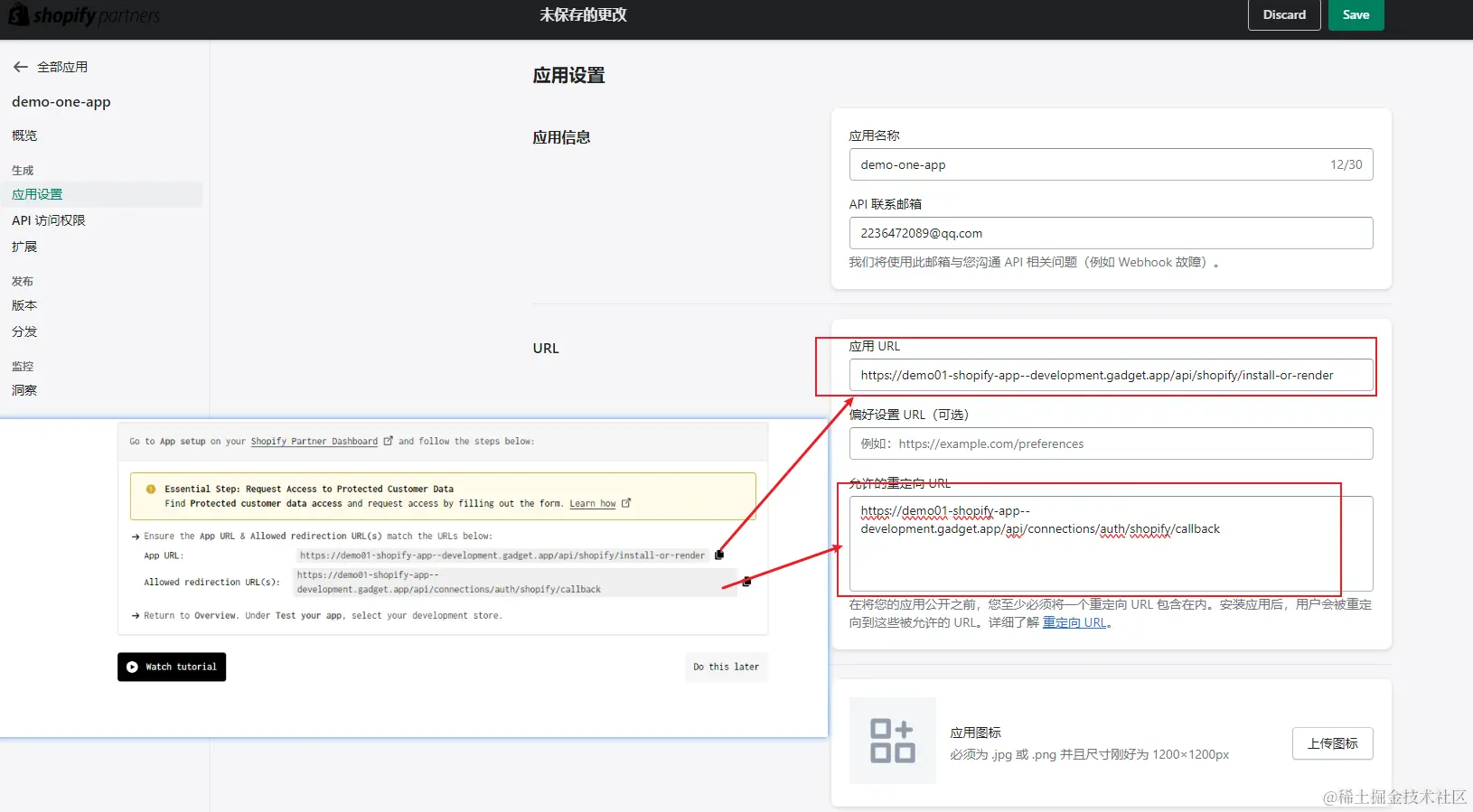The height and width of the screenshot is (812, 1473).
Task: Save the app settings
Action: pyautogui.click(x=1356, y=15)
